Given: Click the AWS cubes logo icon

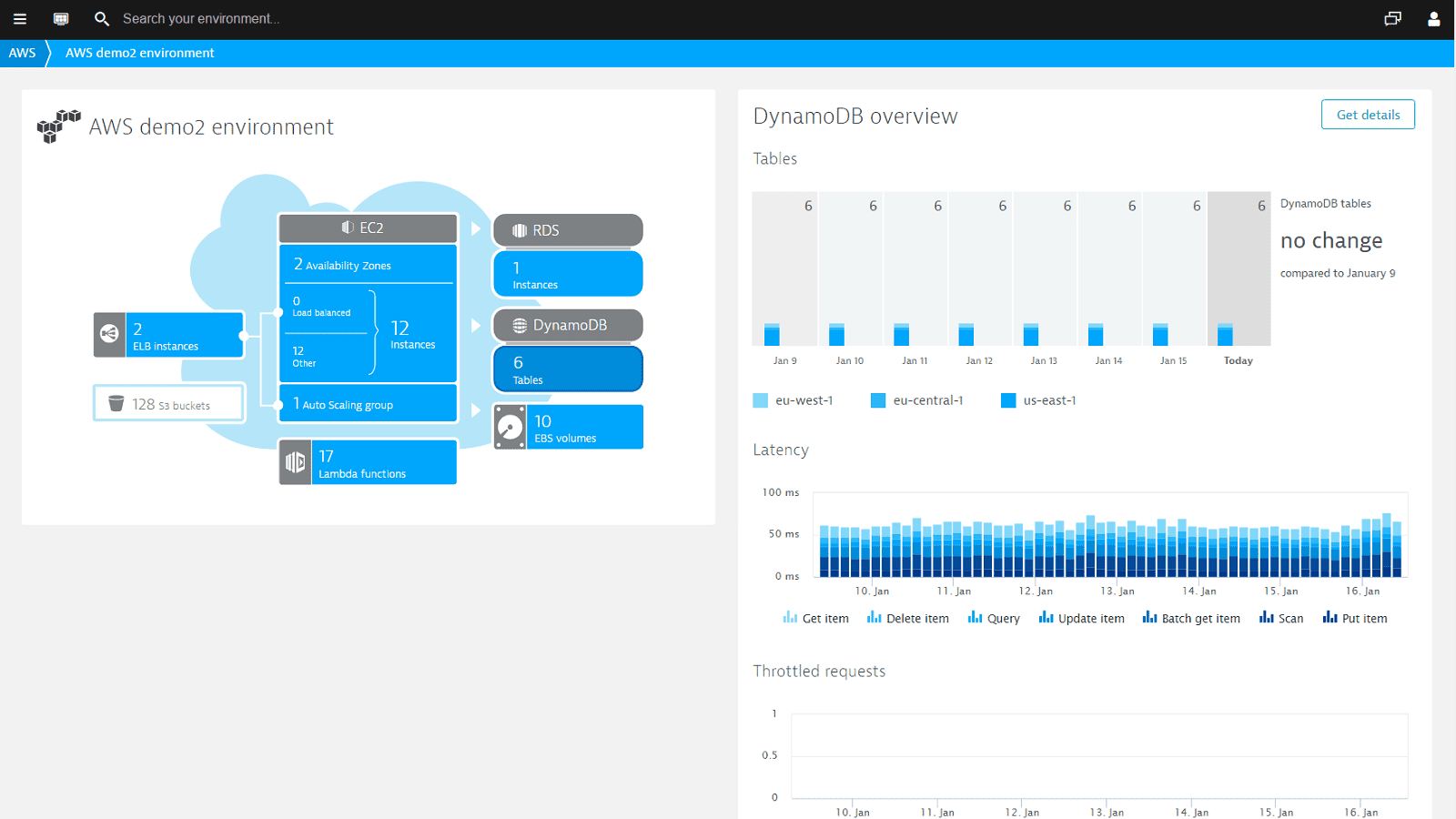Looking at the screenshot, I should [x=58, y=126].
